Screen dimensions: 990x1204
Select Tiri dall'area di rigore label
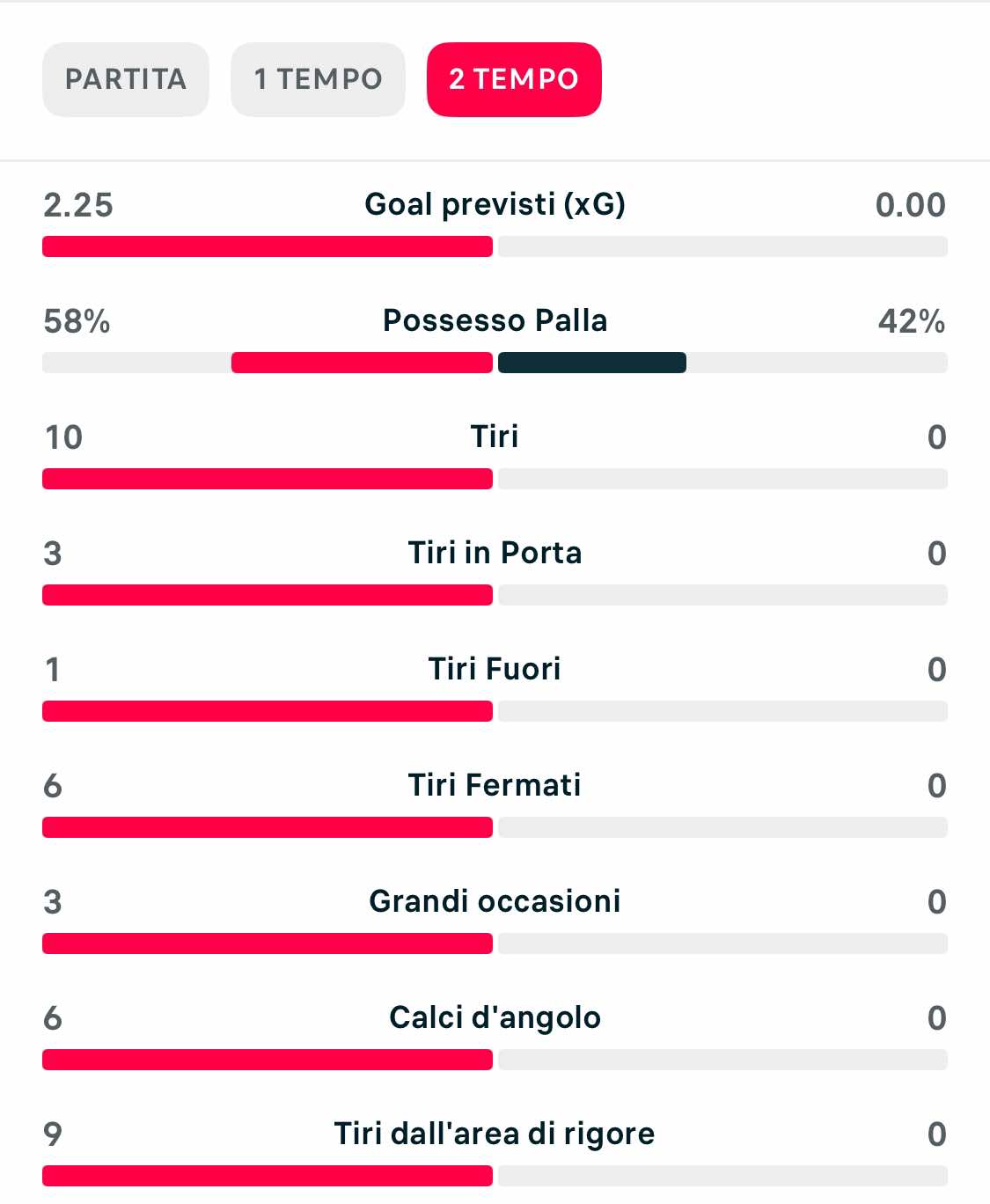[495, 1134]
